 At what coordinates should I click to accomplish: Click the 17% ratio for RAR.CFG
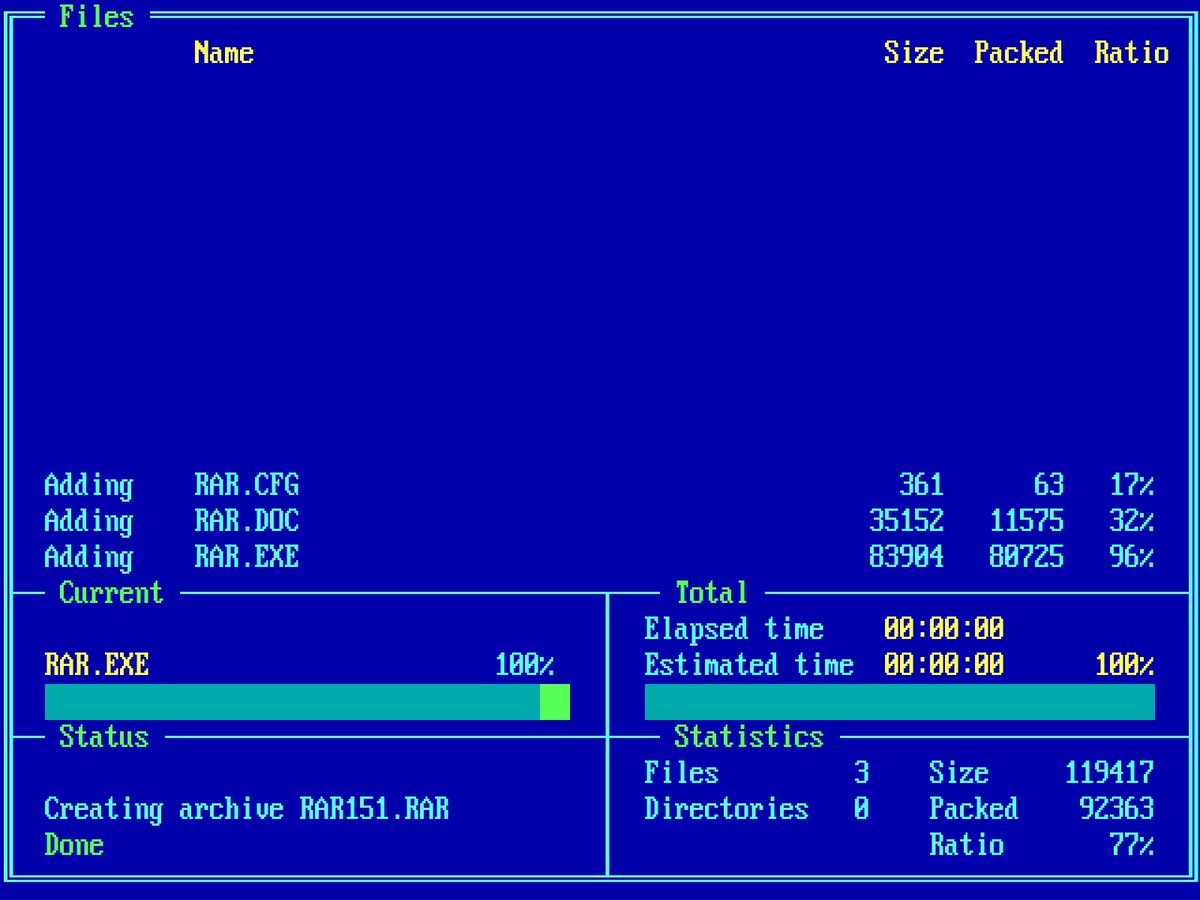(x=1132, y=485)
